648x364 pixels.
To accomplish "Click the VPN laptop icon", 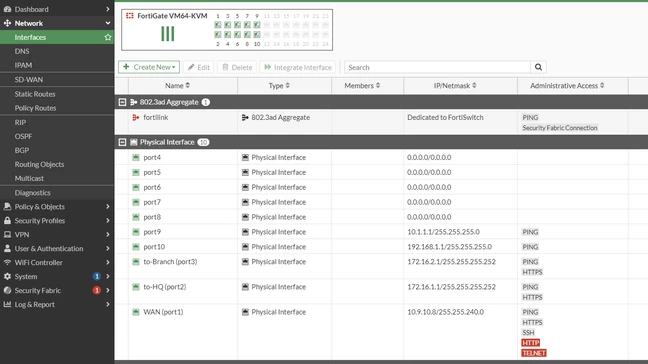I will pyautogui.click(x=7, y=235).
